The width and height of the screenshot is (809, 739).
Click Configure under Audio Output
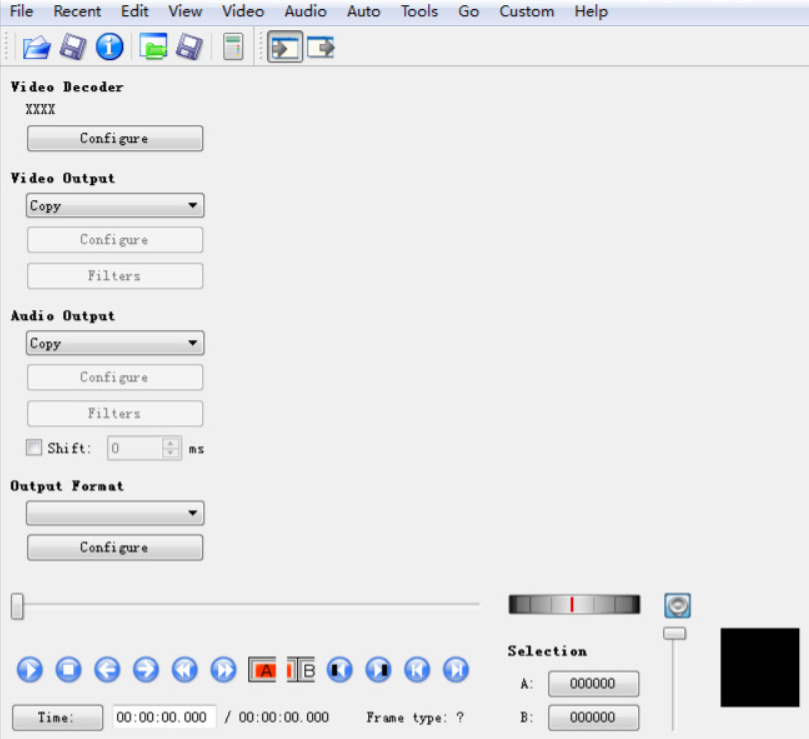(115, 377)
